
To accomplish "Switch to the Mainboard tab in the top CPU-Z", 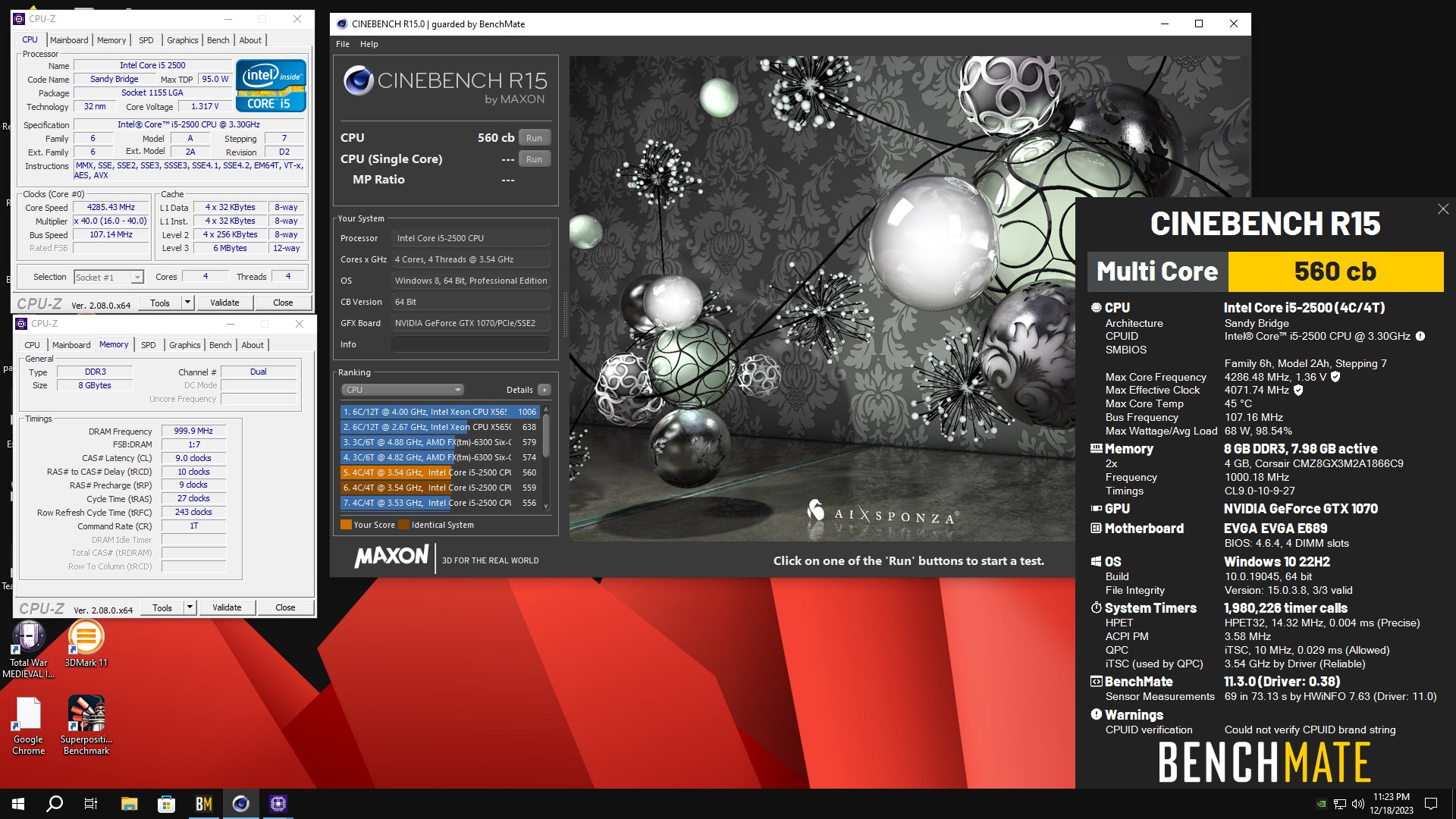I will 69,40.
